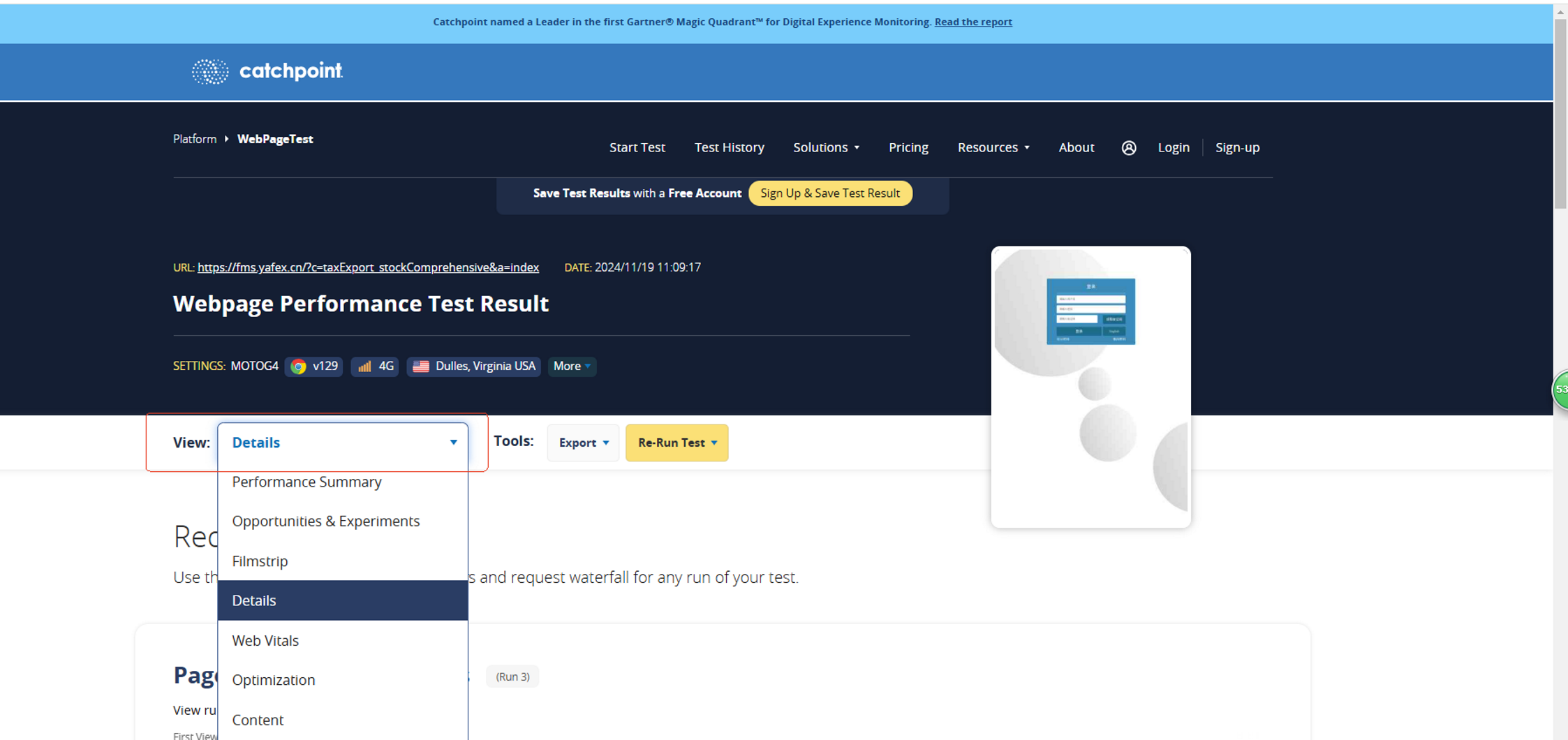Click the Platform breadcrumb link
The height and width of the screenshot is (740, 1568).
[x=195, y=139]
